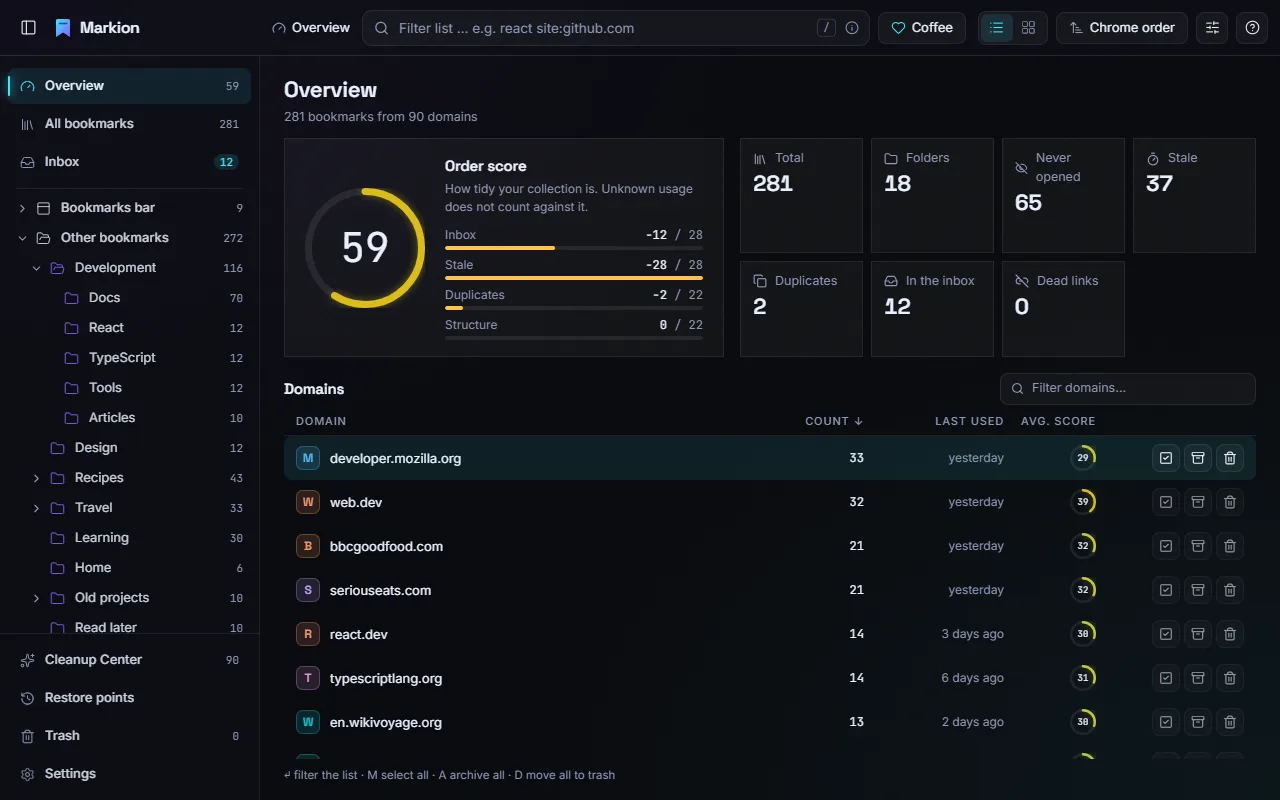This screenshot has width=1280, height=800.
Task: Collapse the Other bookmarks folder
Action: point(22,238)
